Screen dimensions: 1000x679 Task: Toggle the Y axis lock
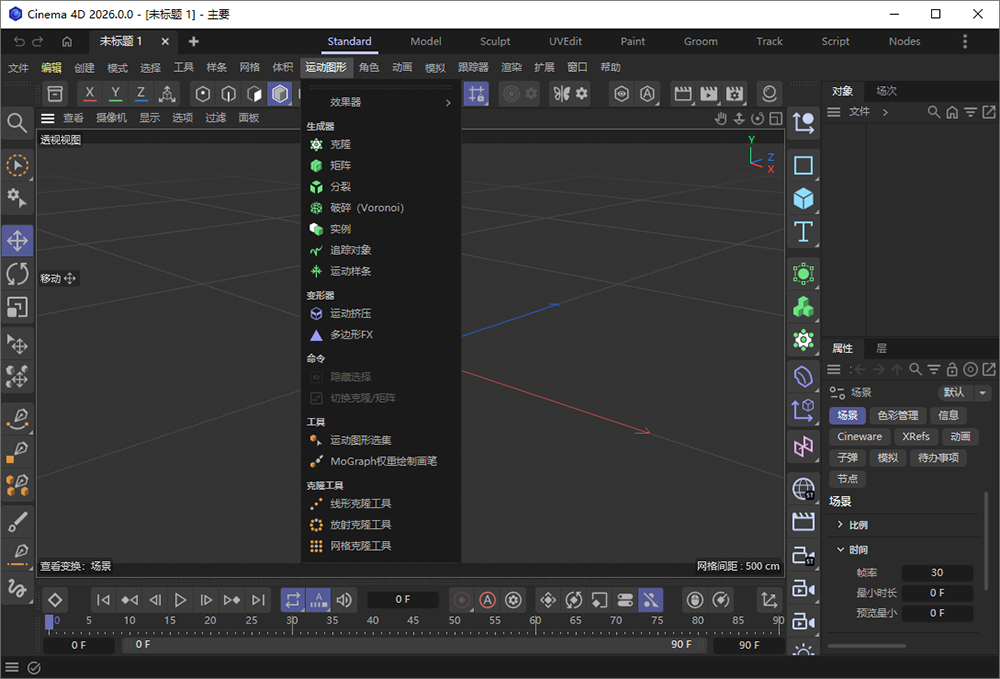tap(115, 93)
